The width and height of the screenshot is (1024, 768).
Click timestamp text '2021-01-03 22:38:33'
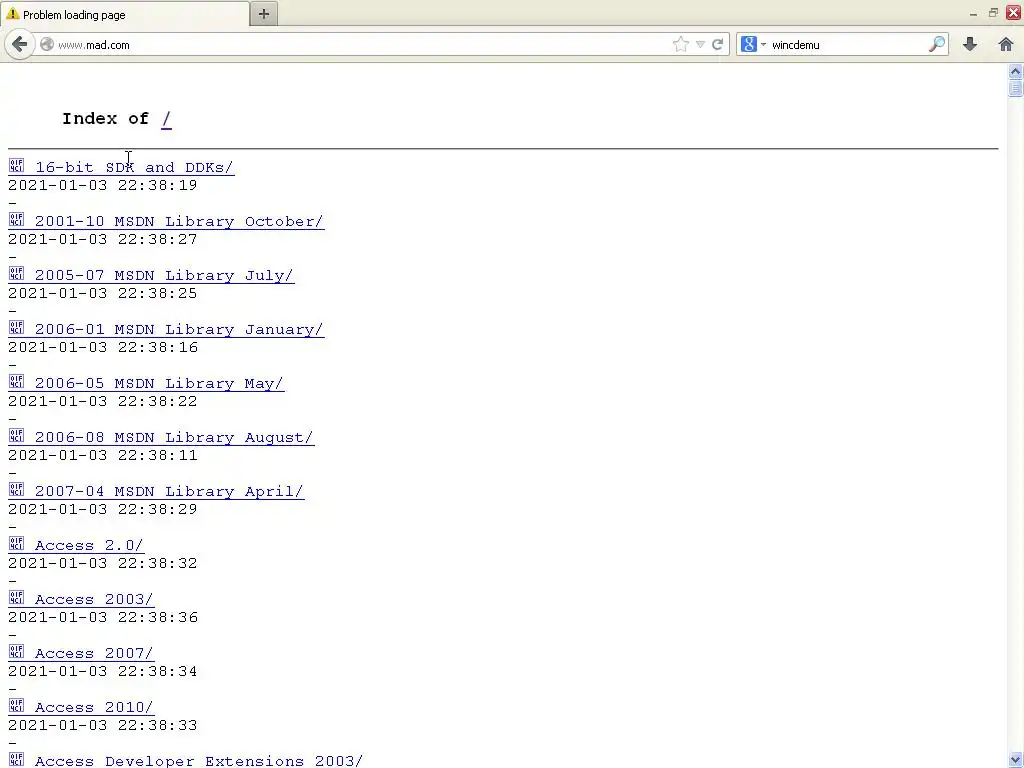(x=103, y=725)
